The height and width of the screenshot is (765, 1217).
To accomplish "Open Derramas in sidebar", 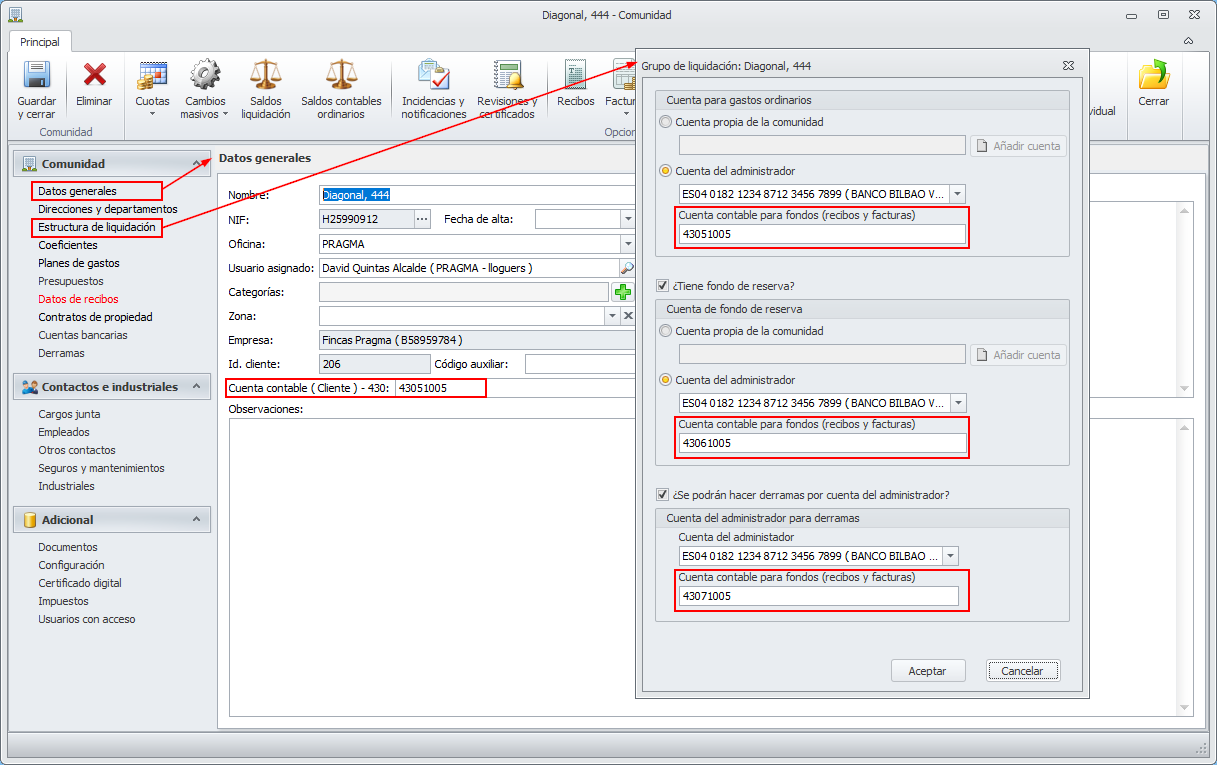I will click(62, 353).
